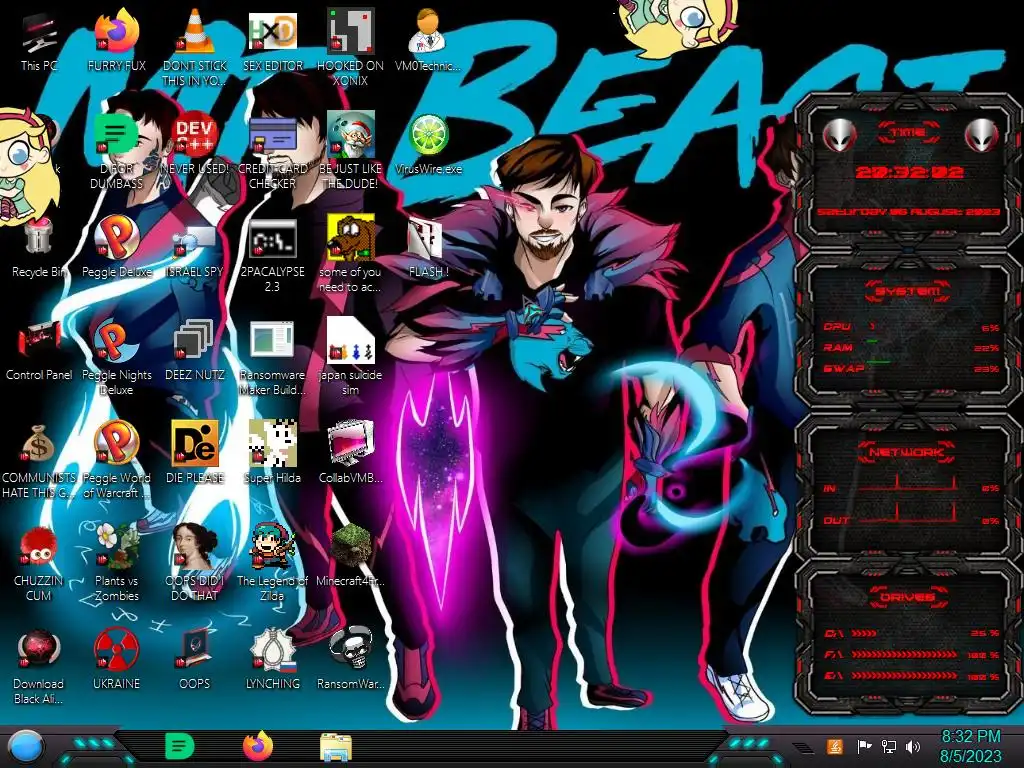Viewport: 1024px width, 768px height.
Task: Click the volume speaker tray icon
Action: coord(913,746)
